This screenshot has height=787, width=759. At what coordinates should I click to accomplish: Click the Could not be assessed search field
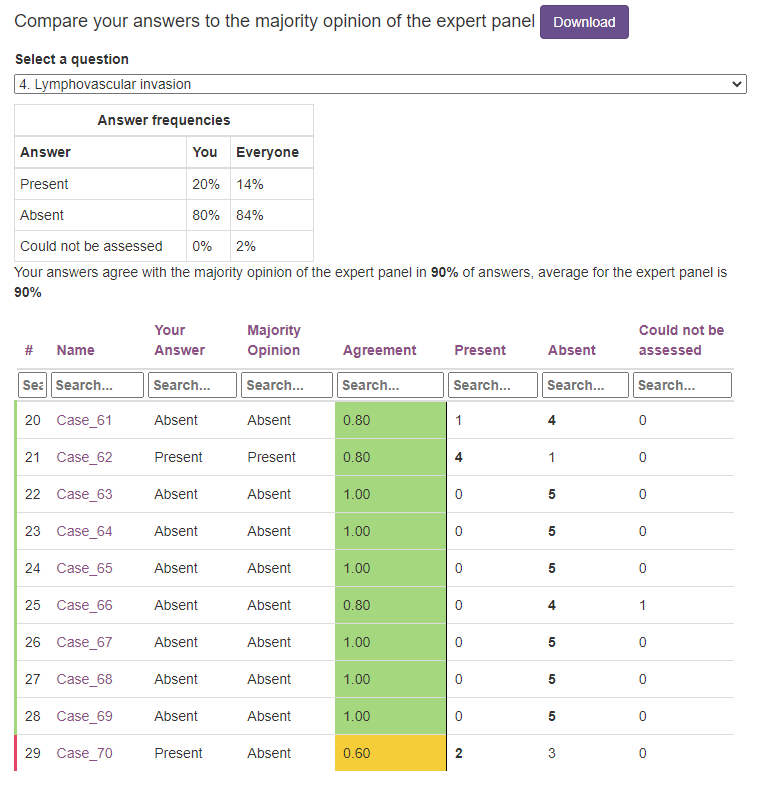click(x=682, y=385)
